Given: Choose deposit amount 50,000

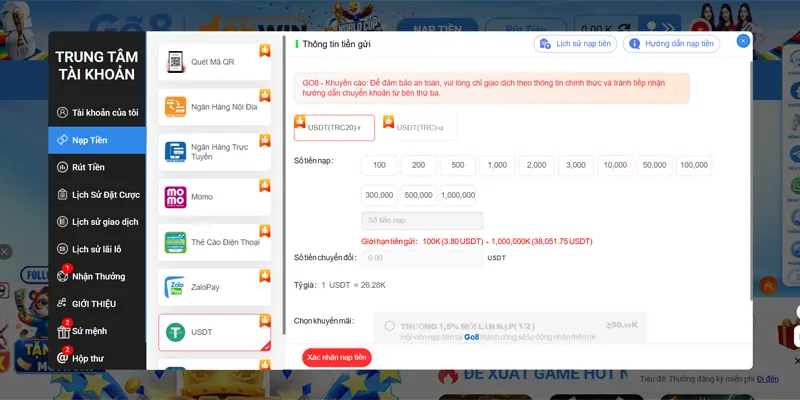Looking at the screenshot, I should click(655, 165).
